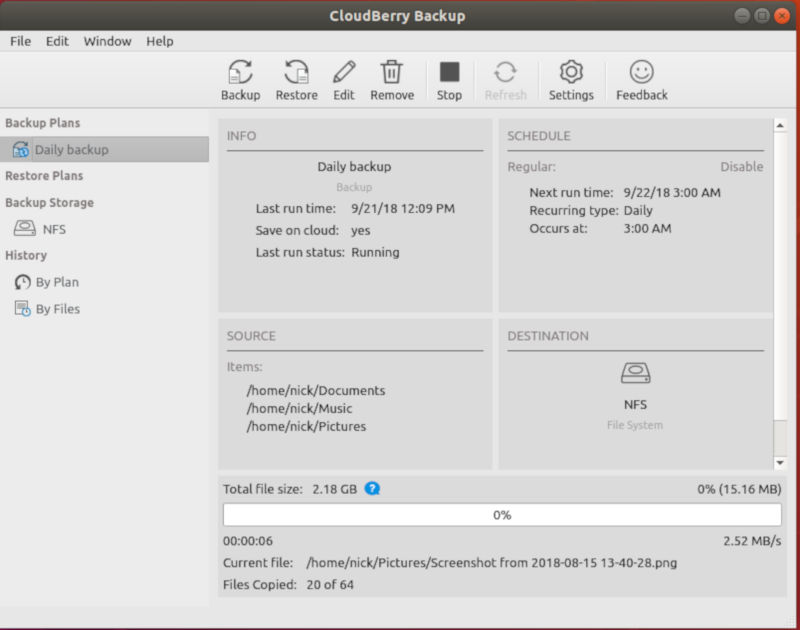
Task: Click the scrollbar up arrow
Action: pyautogui.click(x=781, y=126)
